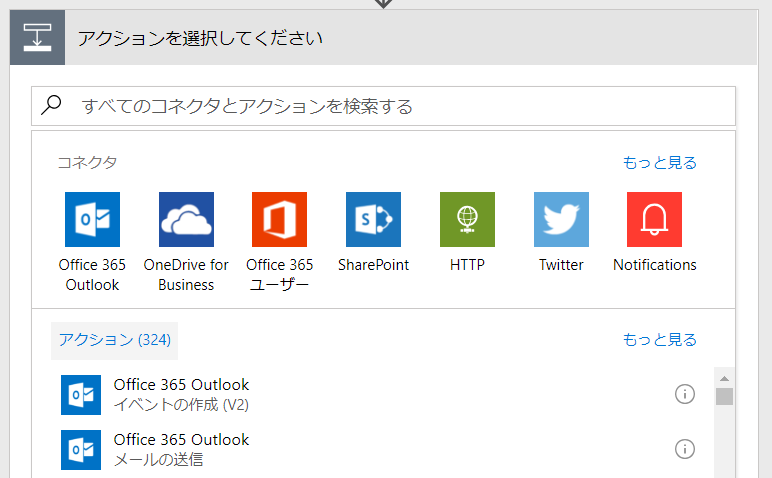Select the イベントの作成 (V2) action text
772x478 pixels.
[x=181, y=405]
